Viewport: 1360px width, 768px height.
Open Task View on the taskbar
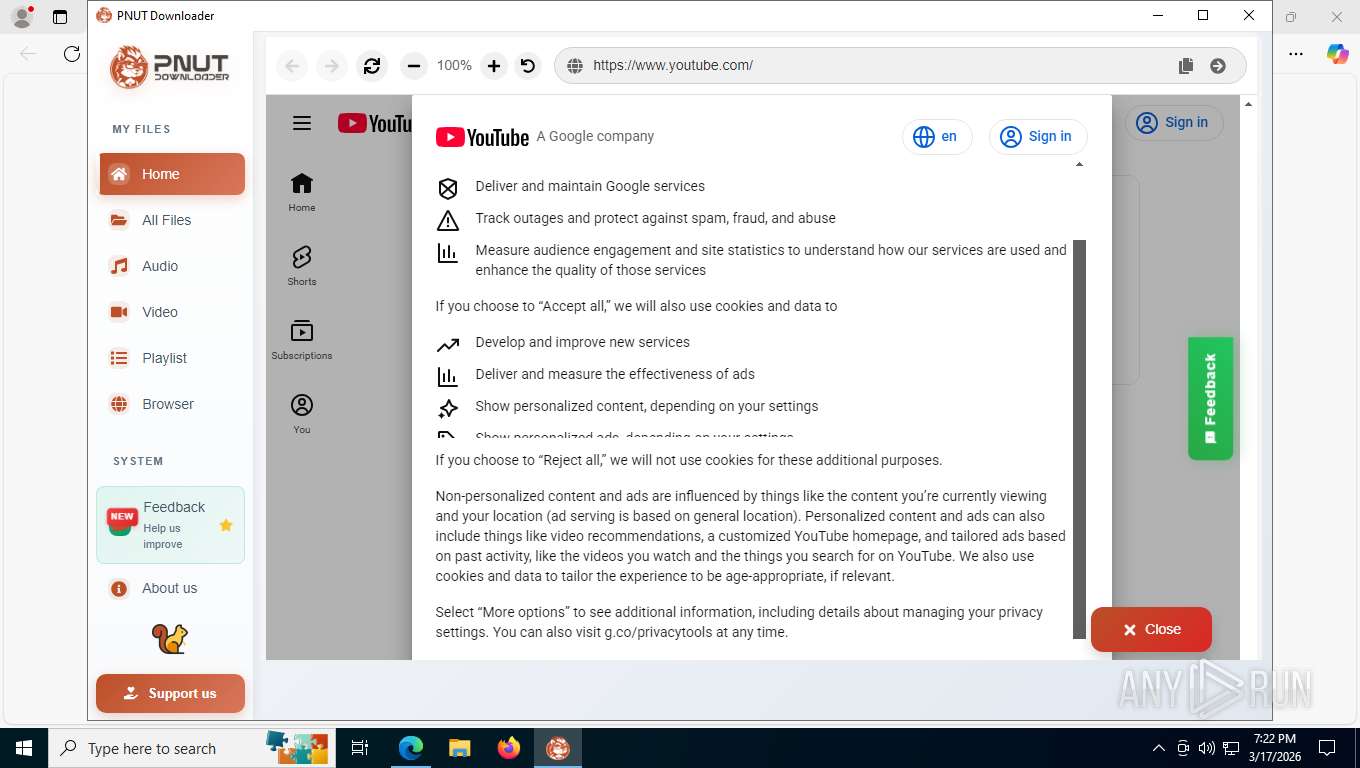coord(360,748)
